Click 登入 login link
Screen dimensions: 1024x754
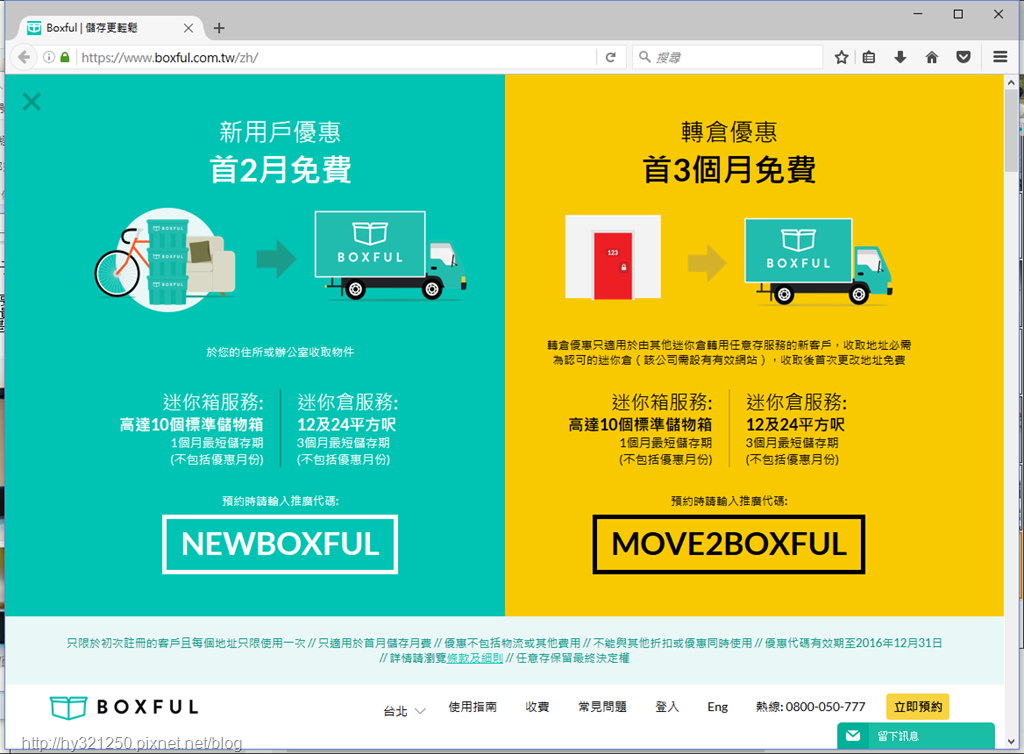coord(667,707)
